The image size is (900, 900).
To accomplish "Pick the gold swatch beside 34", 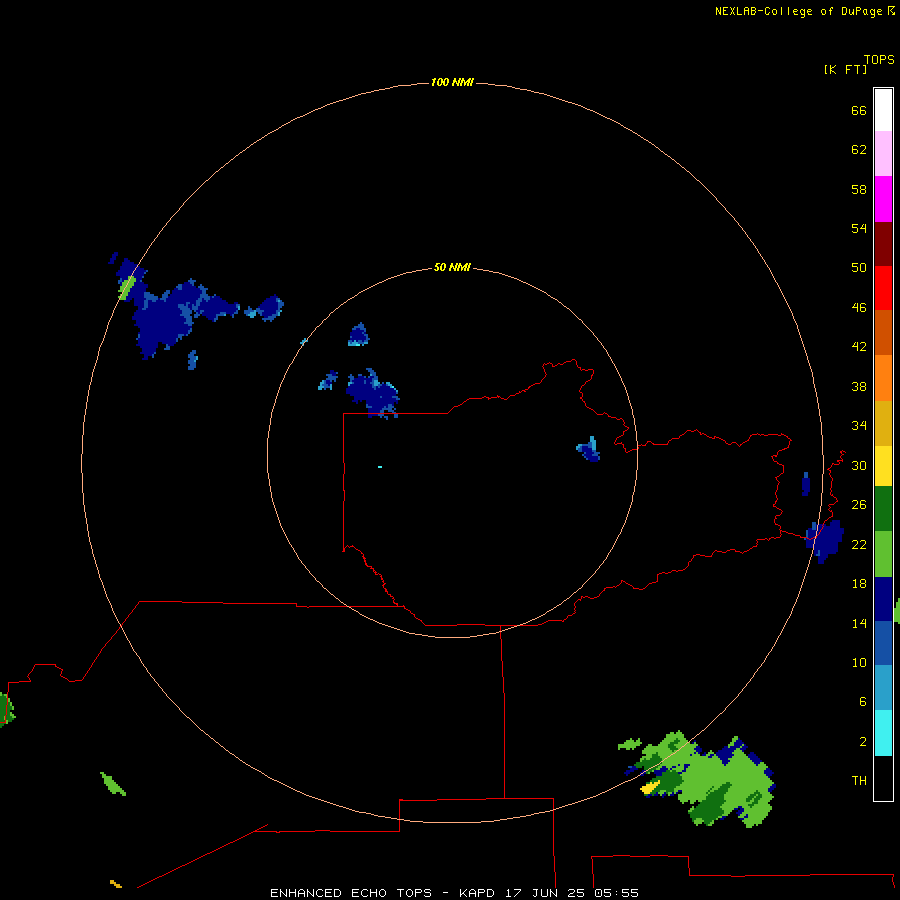I will [883, 423].
